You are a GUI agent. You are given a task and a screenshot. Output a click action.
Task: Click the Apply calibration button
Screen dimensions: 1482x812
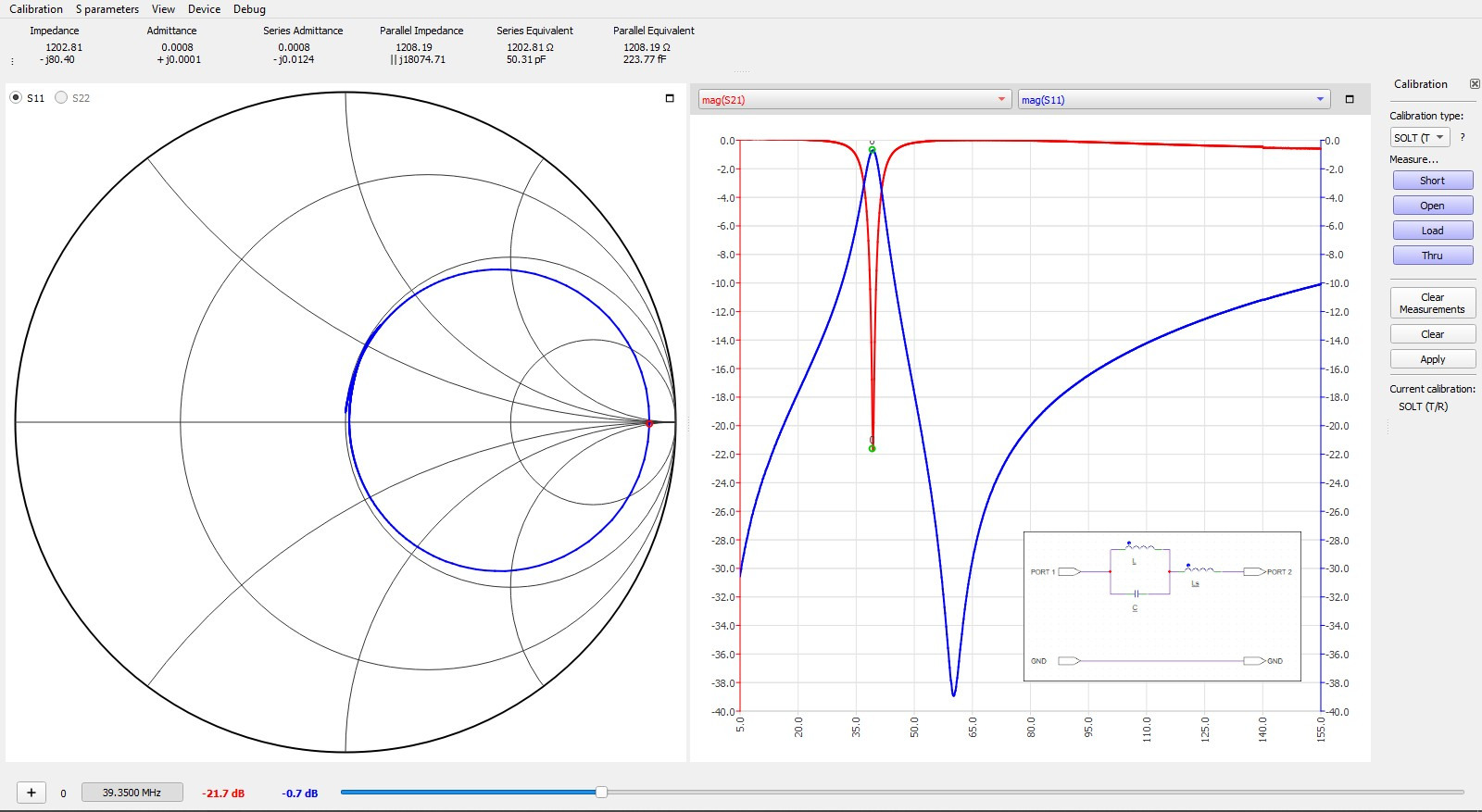pyautogui.click(x=1432, y=359)
